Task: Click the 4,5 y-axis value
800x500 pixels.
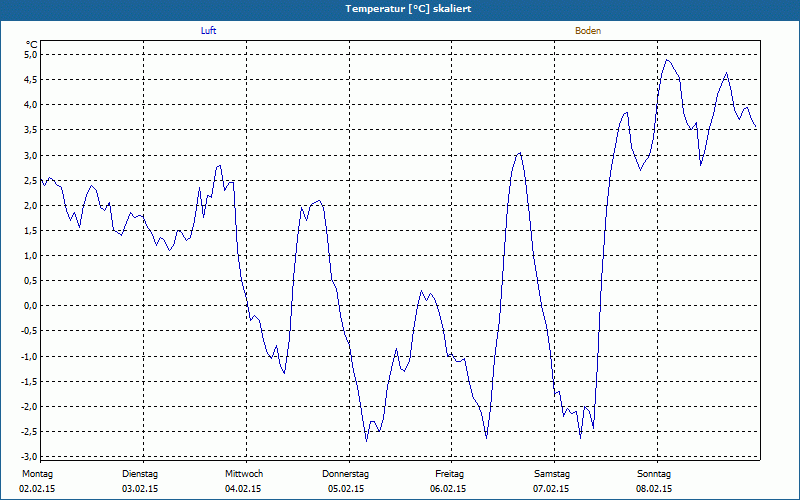Action: click(x=31, y=80)
